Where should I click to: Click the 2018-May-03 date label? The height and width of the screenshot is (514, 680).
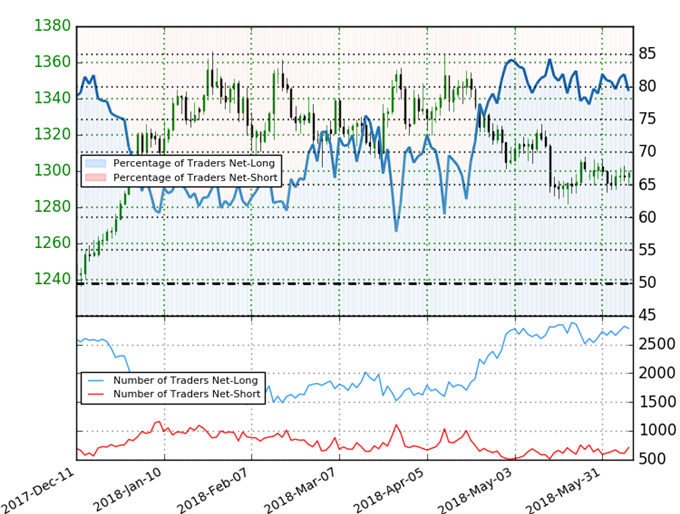[476, 490]
